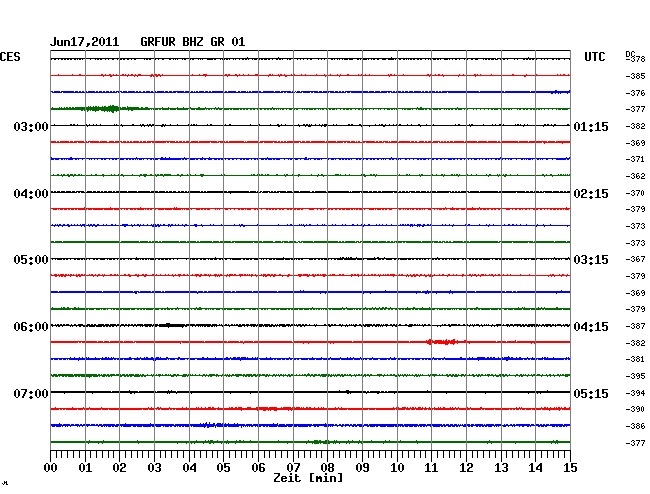This screenshot has height=494, width=650.
Task: Select the DC offset value -381
Action: [635, 359]
